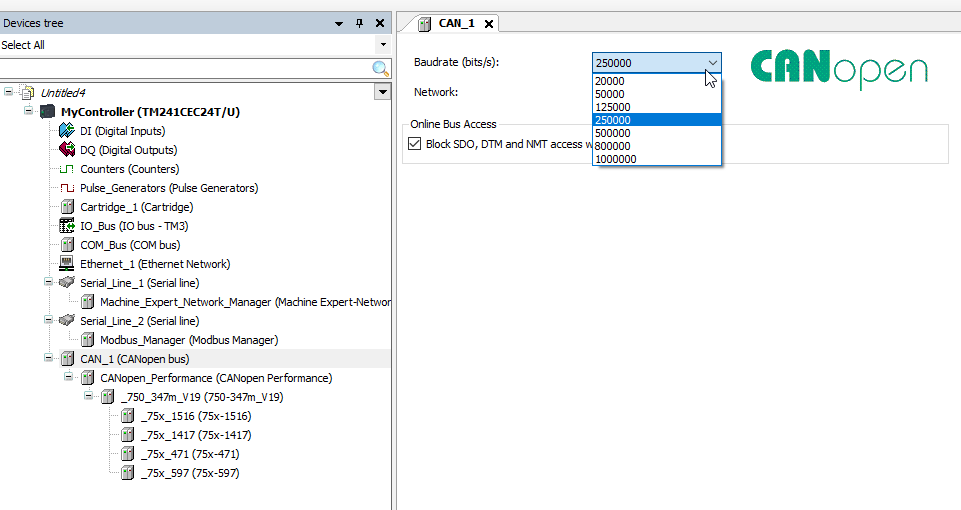Select Cartridge_1 (Cartridge) tree item

point(137,207)
